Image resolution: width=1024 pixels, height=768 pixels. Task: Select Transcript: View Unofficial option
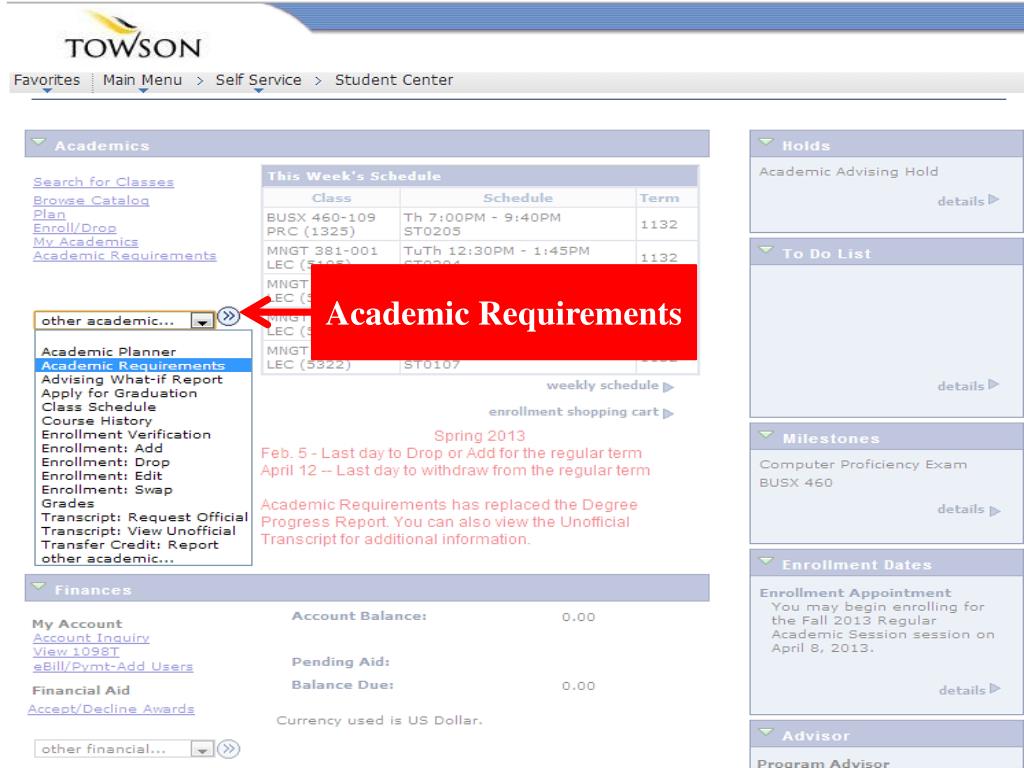(x=143, y=531)
